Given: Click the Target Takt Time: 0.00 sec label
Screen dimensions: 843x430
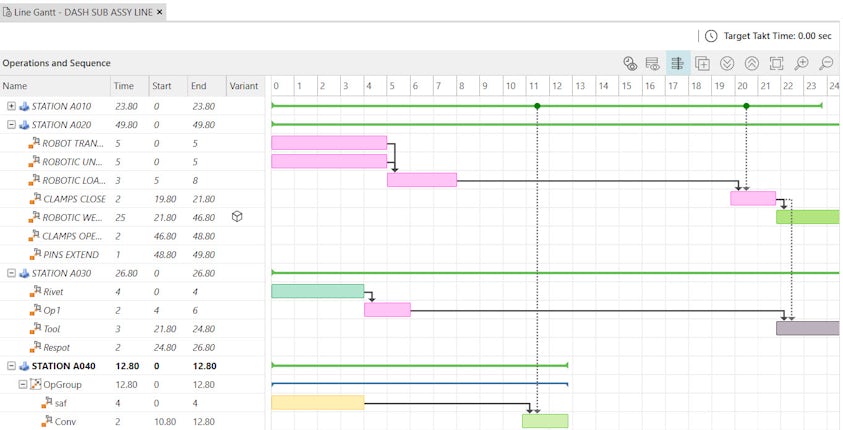Looking at the screenshot, I should [x=777, y=36].
